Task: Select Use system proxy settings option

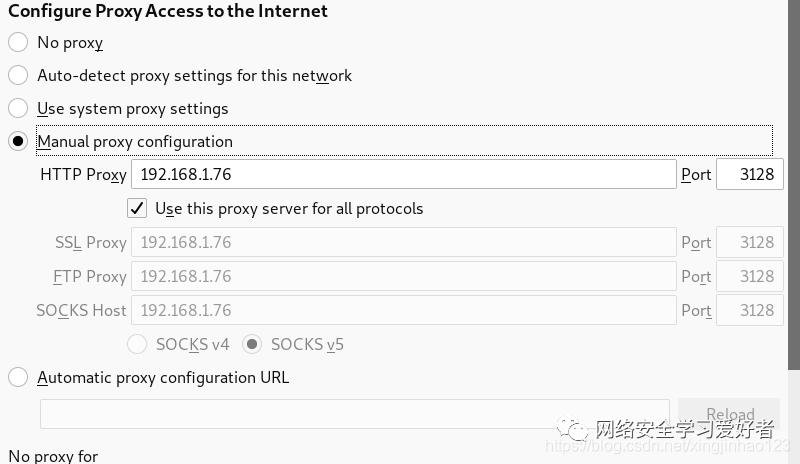Action: click(18, 108)
